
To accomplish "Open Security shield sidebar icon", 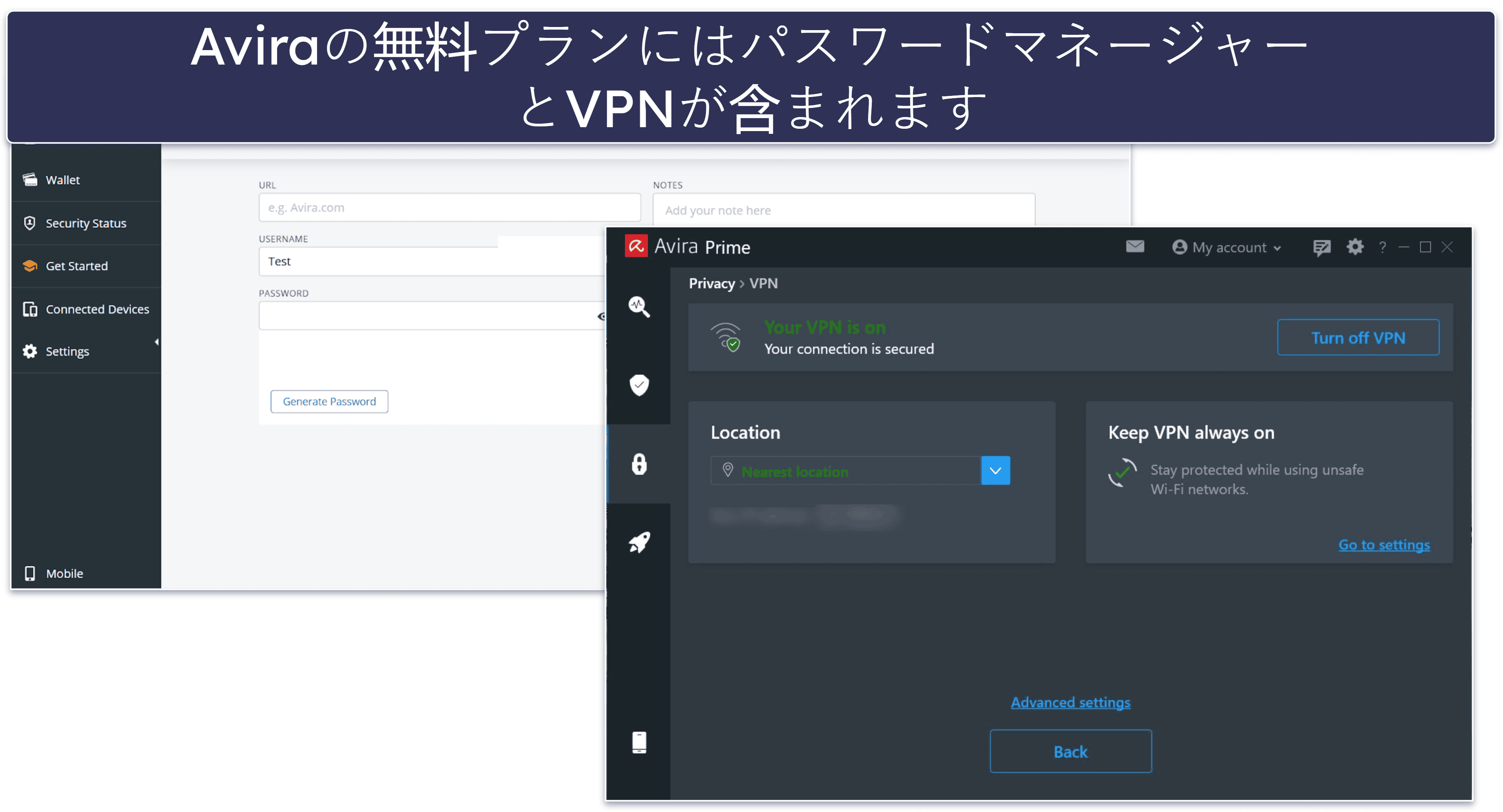I will point(639,385).
